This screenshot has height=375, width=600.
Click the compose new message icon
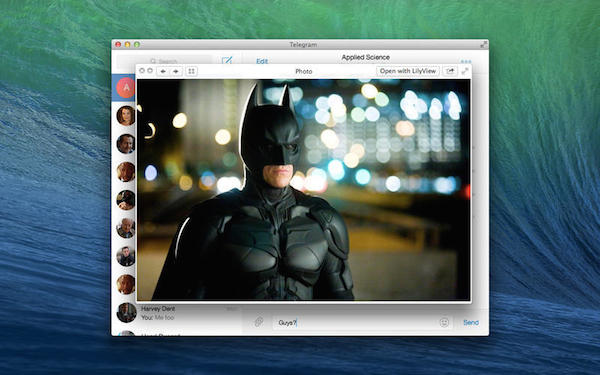pyautogui.click(x=227, y=60)
